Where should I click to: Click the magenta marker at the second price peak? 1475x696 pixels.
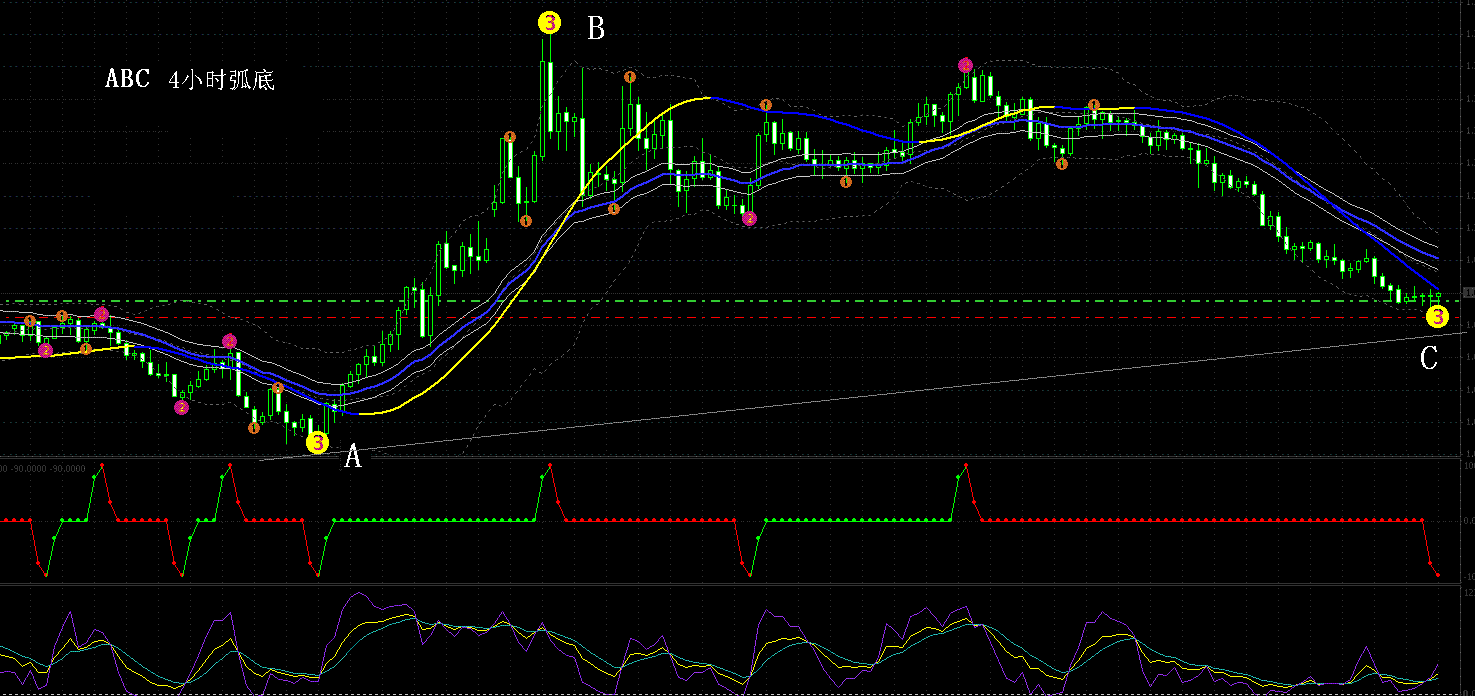[x=965, y=65]
